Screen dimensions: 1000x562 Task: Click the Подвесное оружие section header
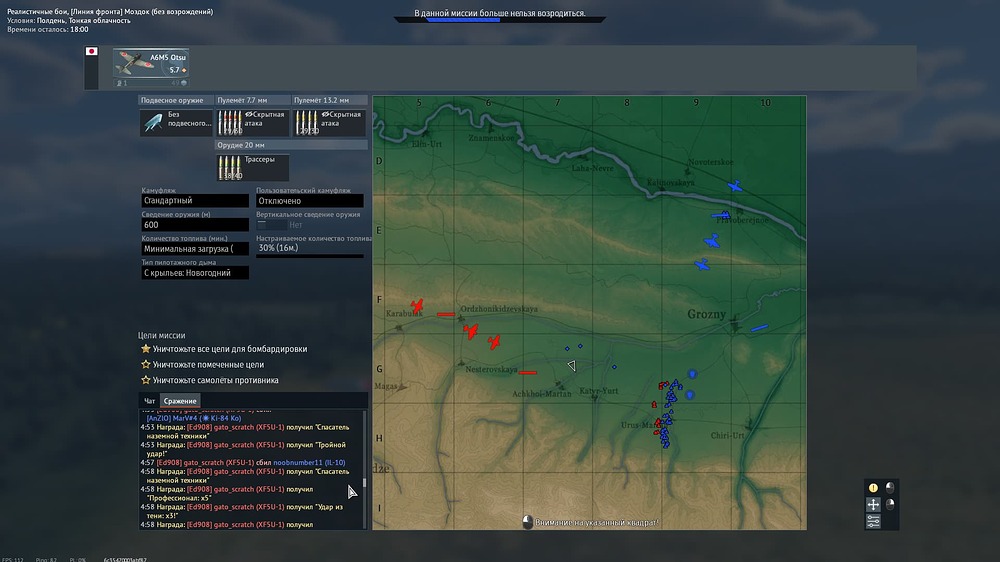tap(176, 100)
